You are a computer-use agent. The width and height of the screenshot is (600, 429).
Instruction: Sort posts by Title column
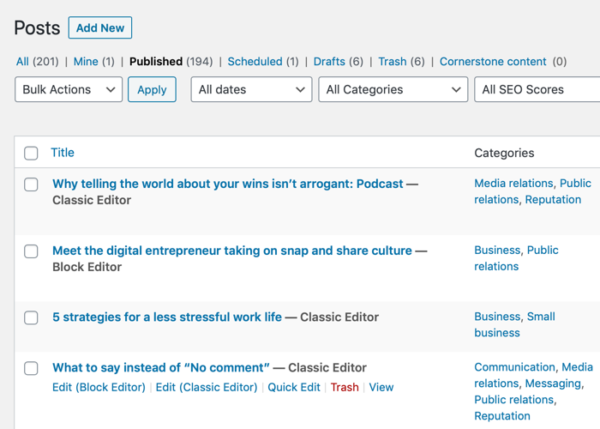[63, 153]
